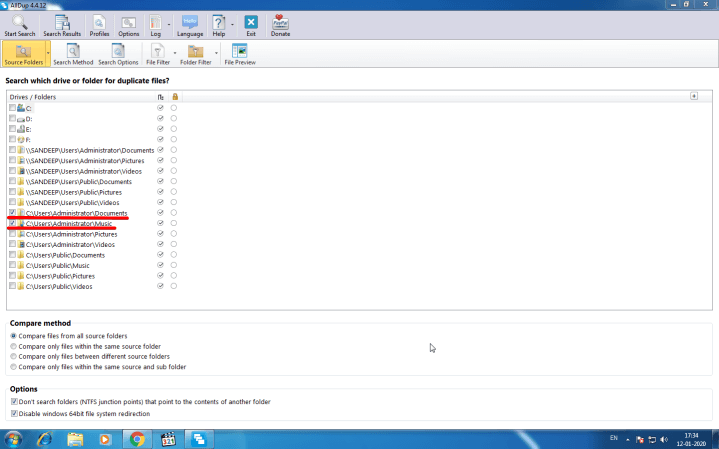Viewport: 719px width, 449px height.
Task: Open the AllDup taskbar icon
Action: (x=199, y=439)
